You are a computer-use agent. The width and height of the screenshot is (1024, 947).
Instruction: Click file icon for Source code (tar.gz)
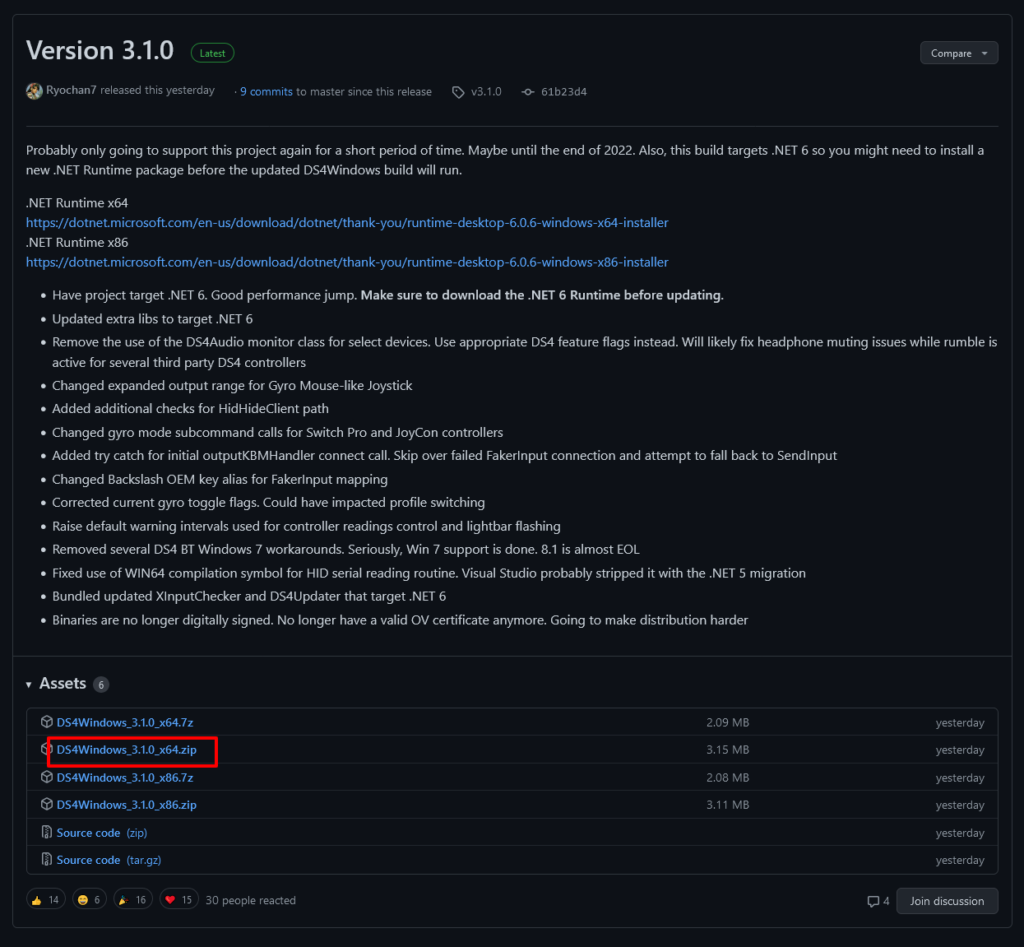tap(46, 859)
